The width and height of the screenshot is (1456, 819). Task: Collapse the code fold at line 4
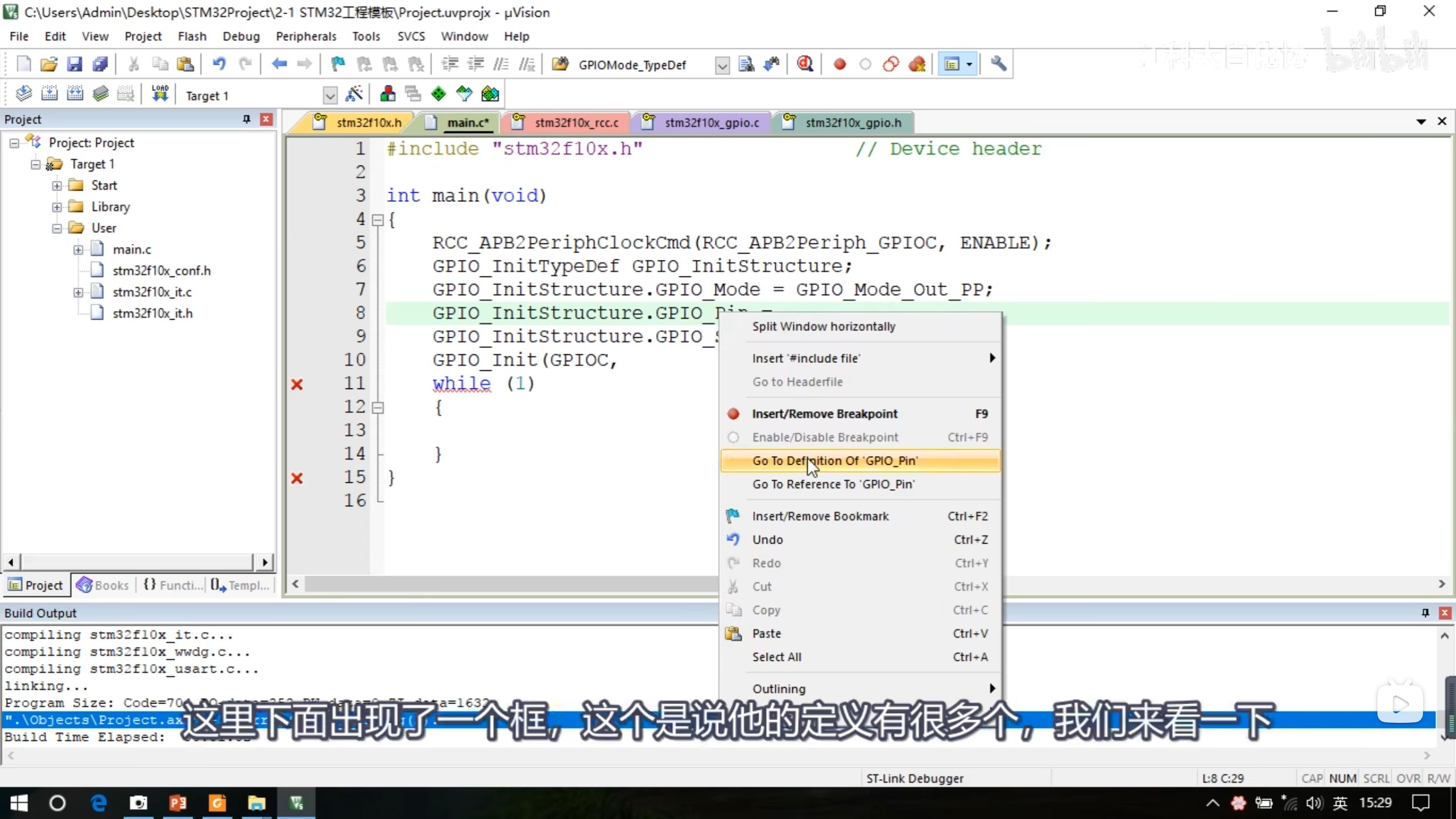tap(378, 220)
